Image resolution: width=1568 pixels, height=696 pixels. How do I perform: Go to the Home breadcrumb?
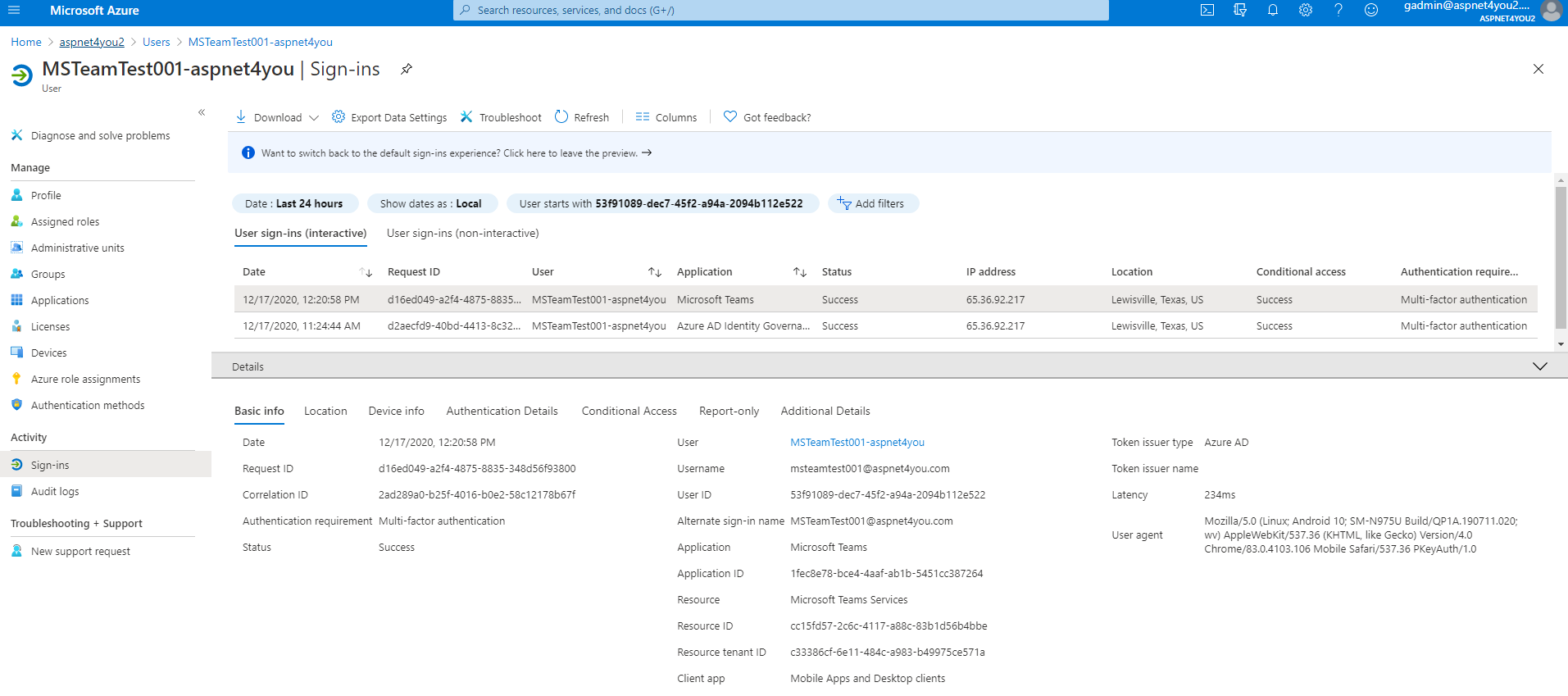(26, 42)
